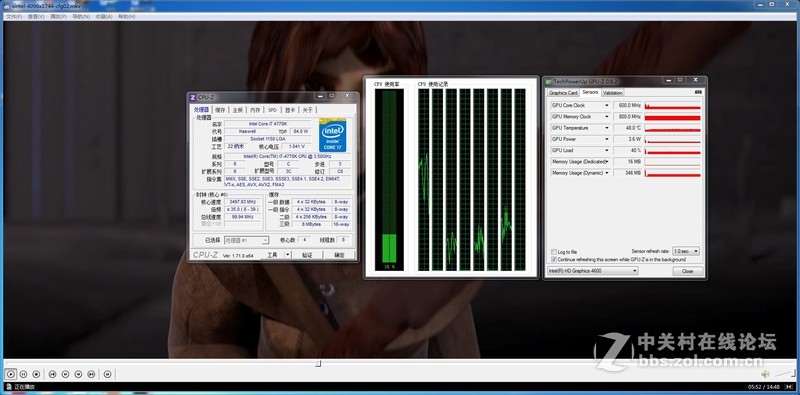800x395 pixels.
Task: Click the CPU-Z title bar logo icon
Action: click(193, 96)
